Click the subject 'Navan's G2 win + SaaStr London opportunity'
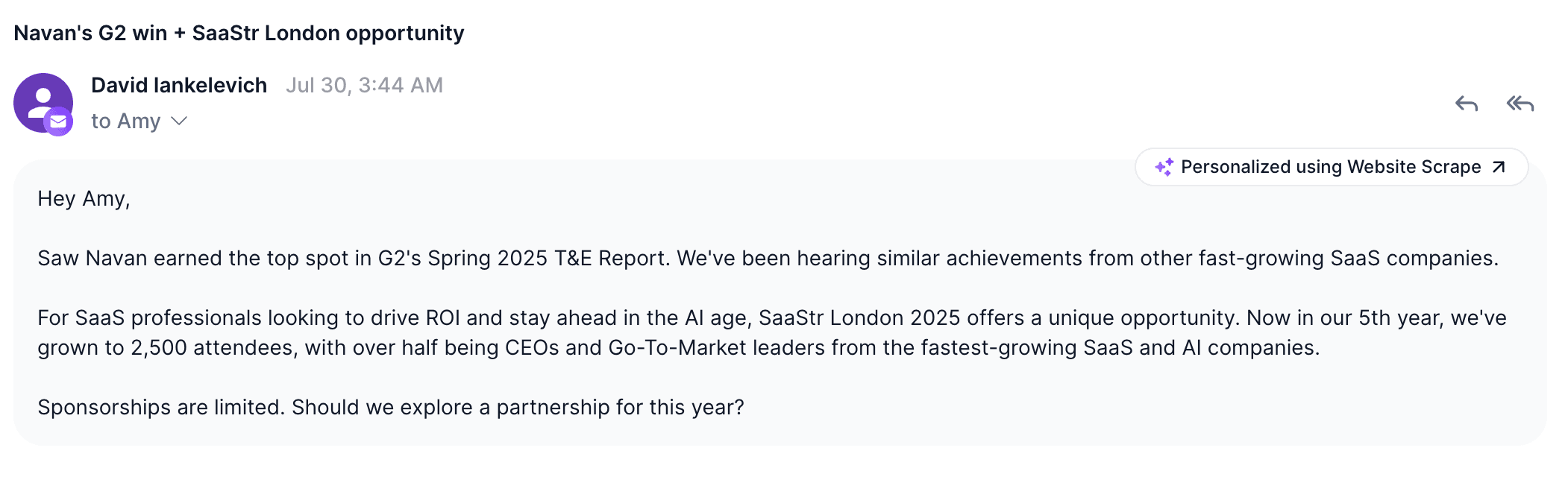Image resolution: width=1568 pixels, height=477 pixels. click(x=240, y=32)
